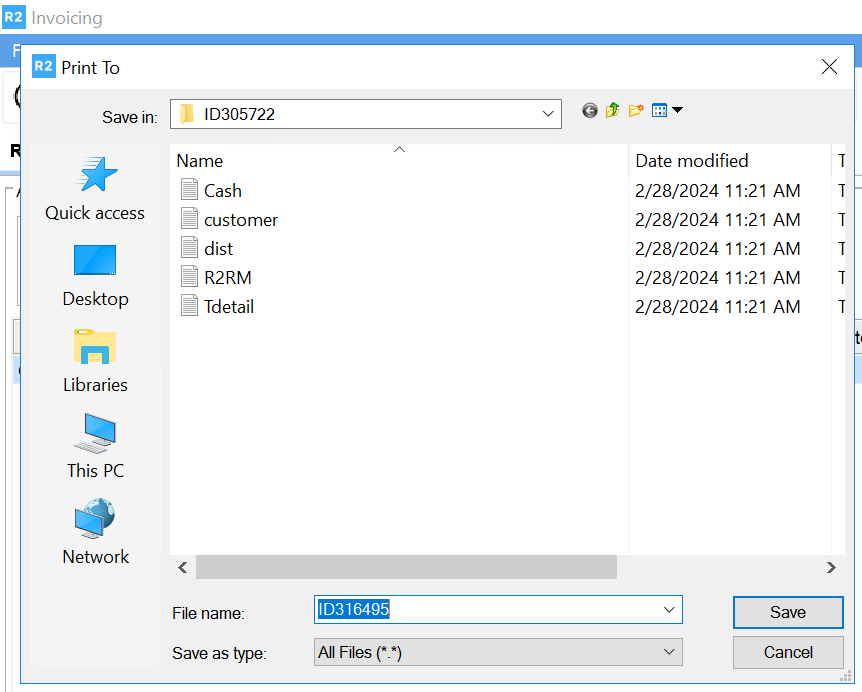Click inside the File name field

tap(450, 610)
